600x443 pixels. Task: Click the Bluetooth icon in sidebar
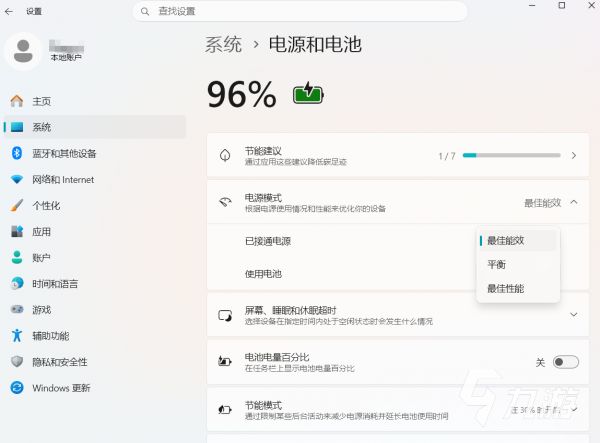[x=17, y=153]
